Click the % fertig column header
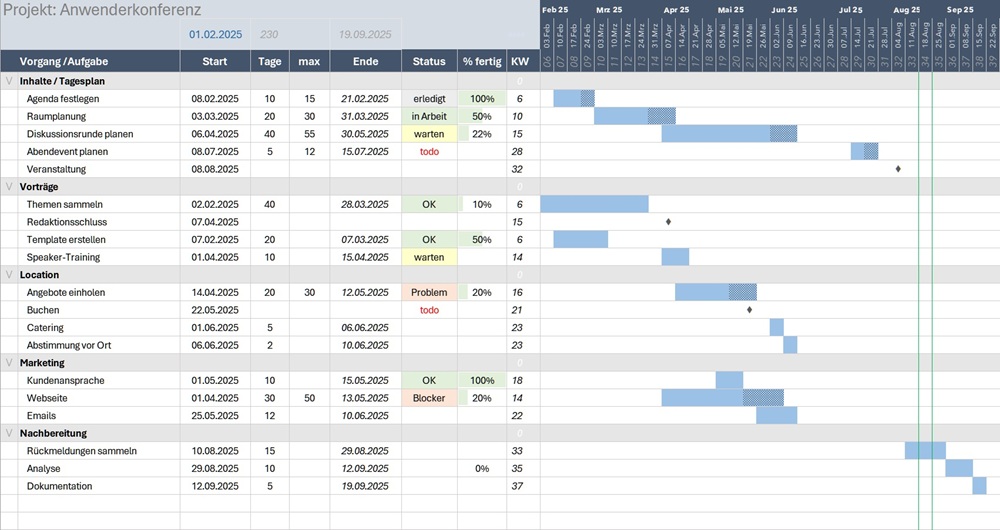The image size is (1000, 530). pos(482,62)
